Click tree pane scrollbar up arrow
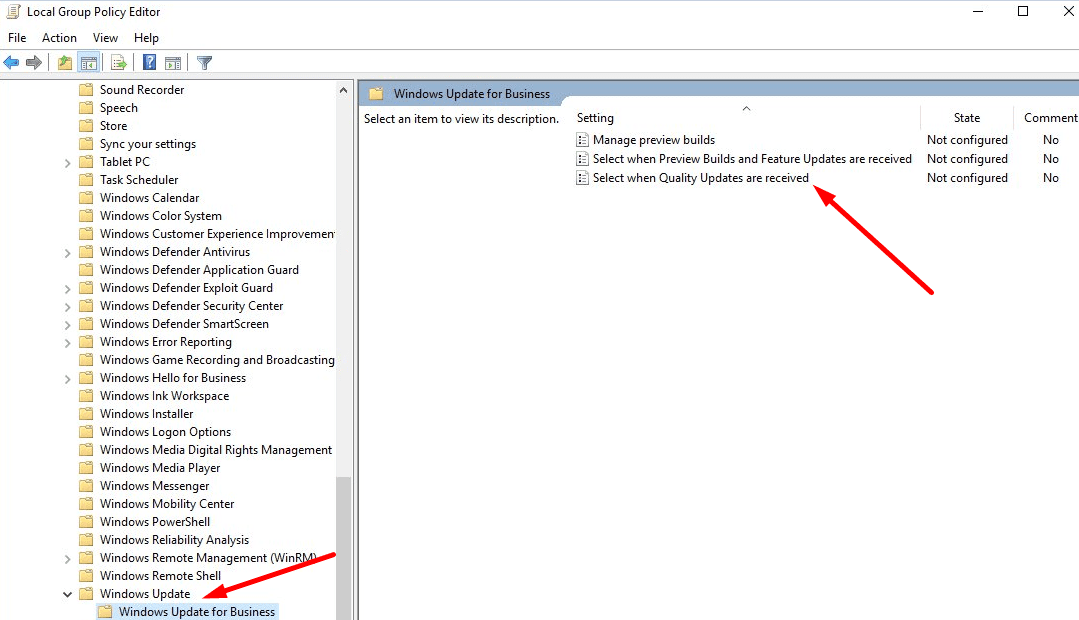Image resolution: width=1079 pixels, height=620 pixels. pyautogui.click(x=343, y=90)
